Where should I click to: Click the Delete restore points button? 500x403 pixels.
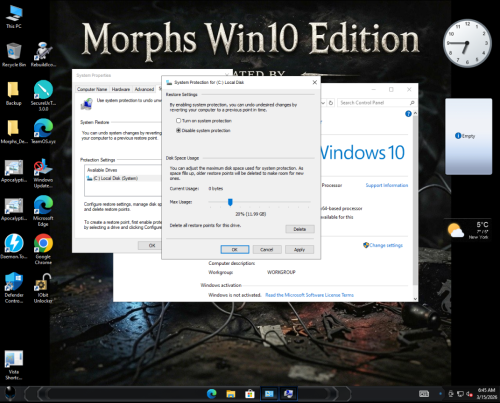click(300, 229)
